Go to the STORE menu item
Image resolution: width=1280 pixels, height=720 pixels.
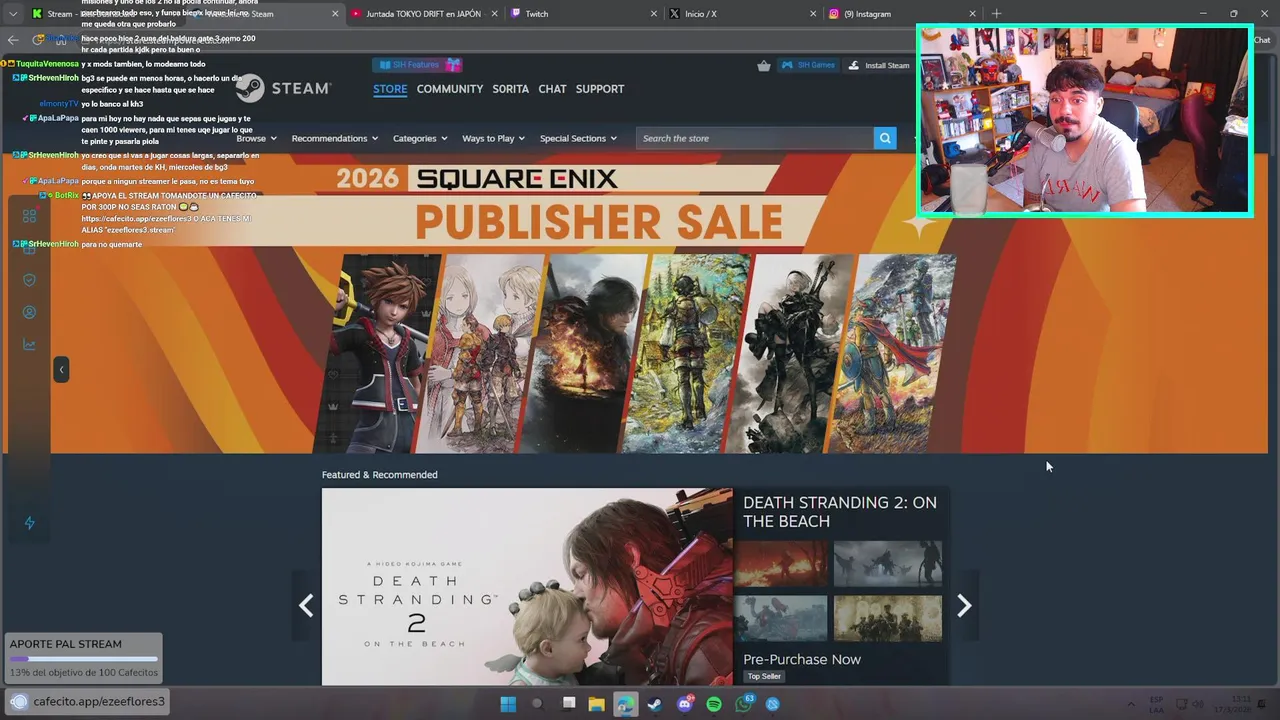[390, 89]
